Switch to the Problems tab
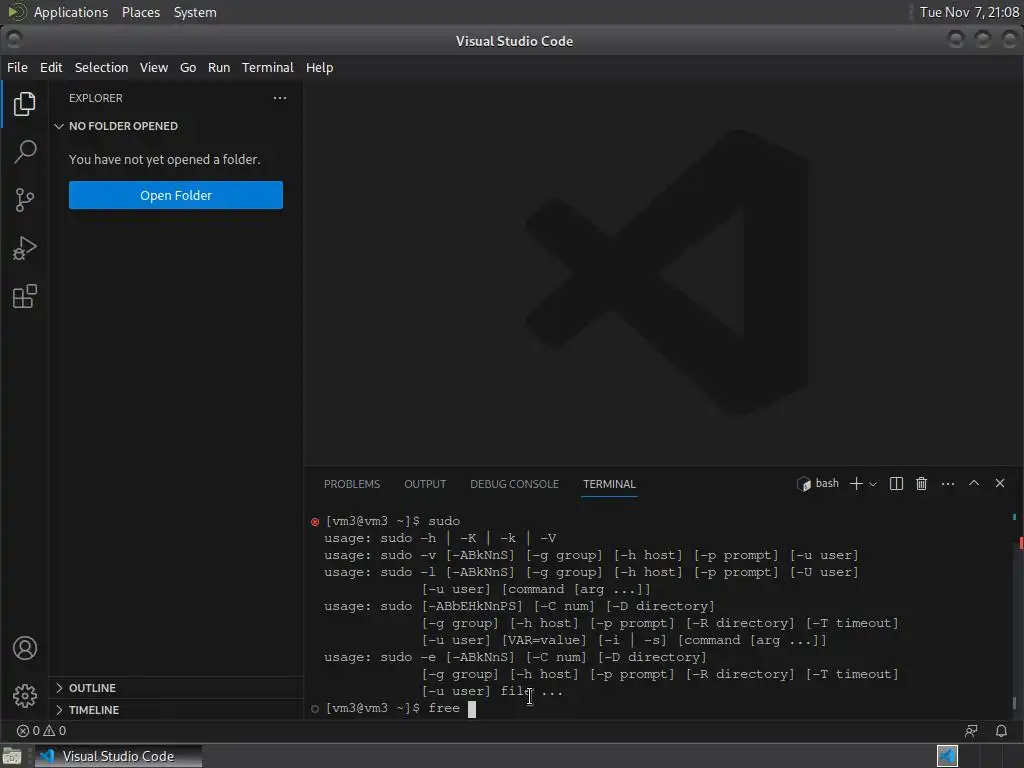Viewport: 1024px width, 768px height. pyautogui.click(x=352, y=484)
